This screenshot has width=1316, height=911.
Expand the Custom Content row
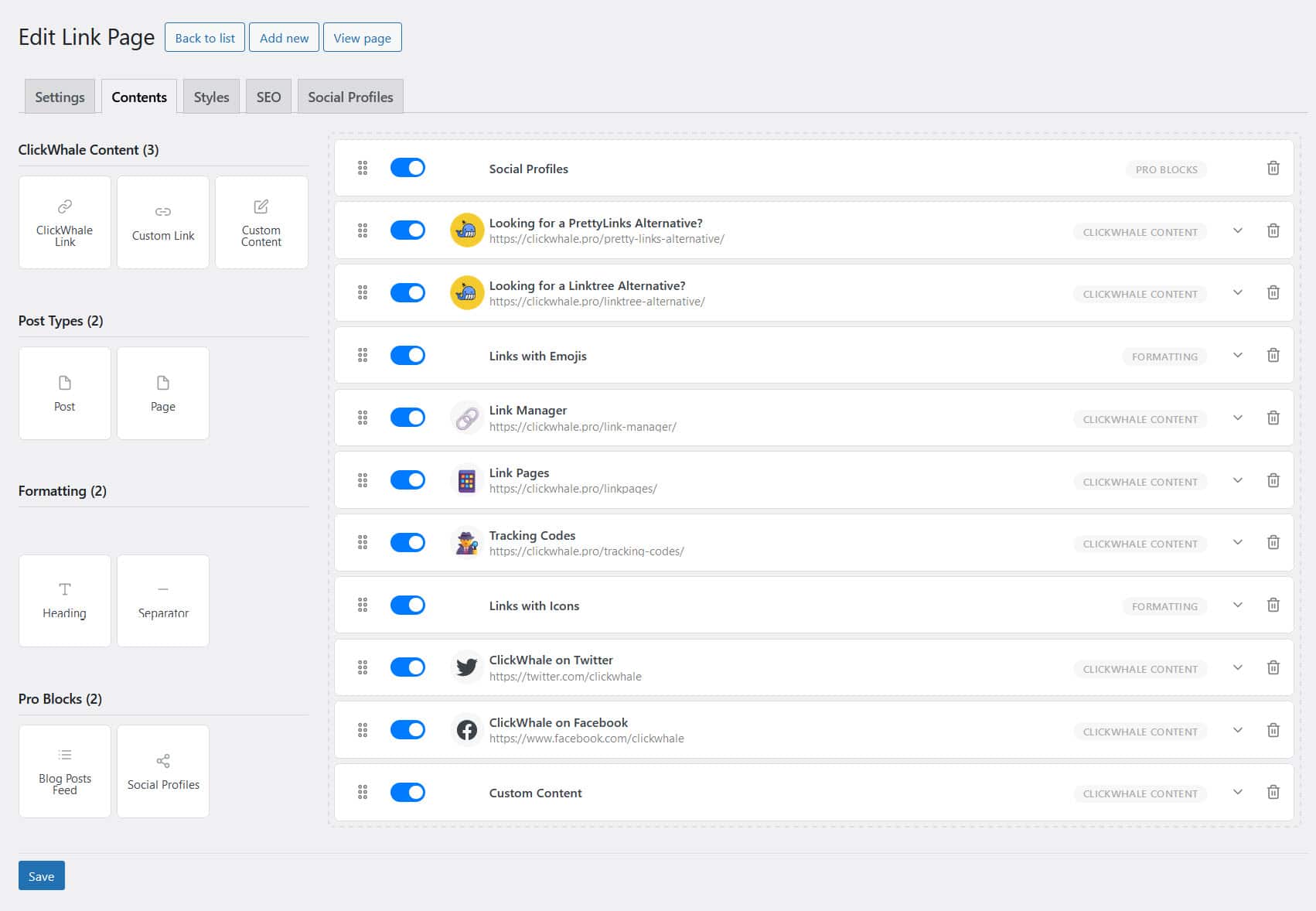pyautogui.click(x=1237, y=793)
